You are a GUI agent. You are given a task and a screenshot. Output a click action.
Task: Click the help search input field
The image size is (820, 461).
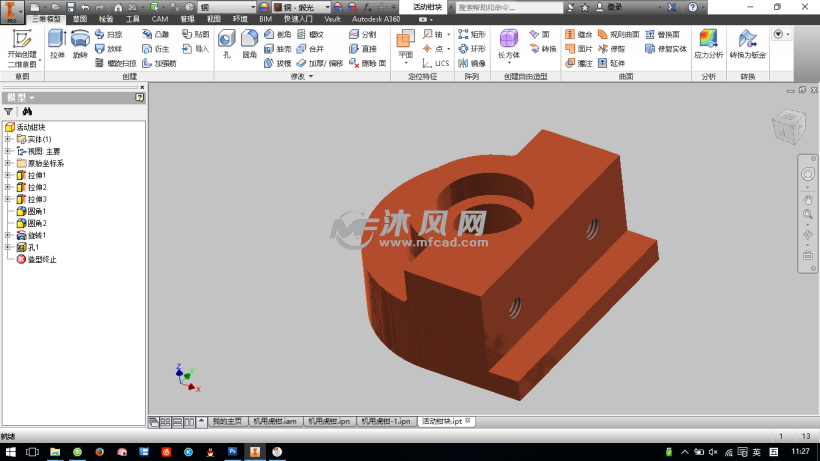point(495,7)
